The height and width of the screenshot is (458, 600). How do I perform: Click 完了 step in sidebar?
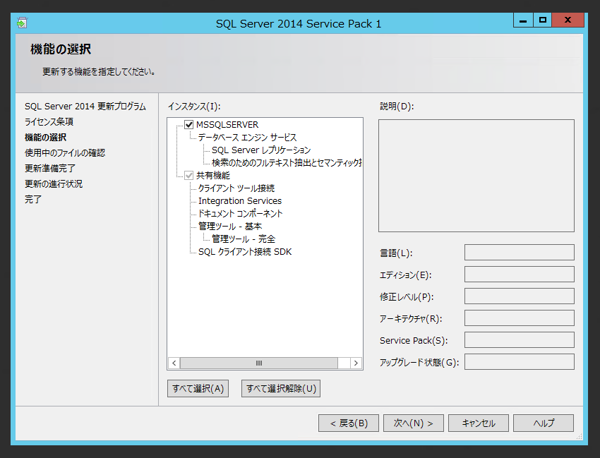[x=33, y=199]
